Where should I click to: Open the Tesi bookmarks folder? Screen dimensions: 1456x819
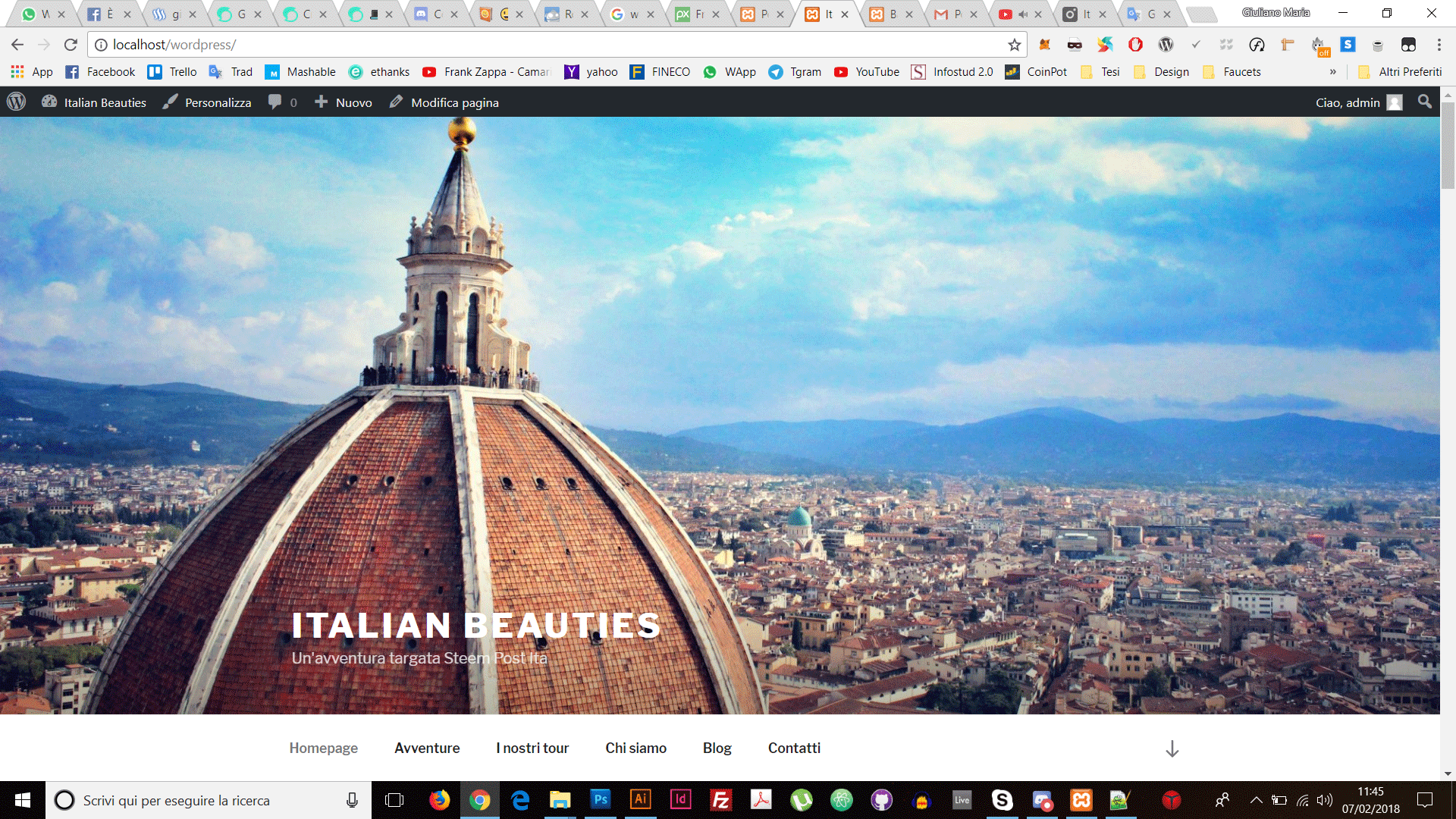pos(1100,71)
